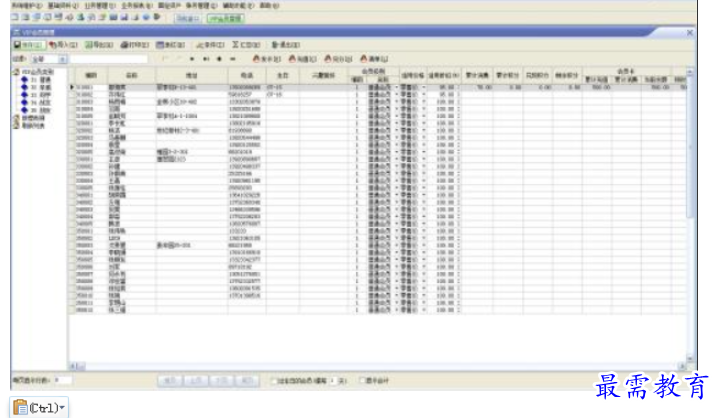The width and height of the screenshot is (717, 418).
Task: Click the green Export grid icon button
Action: tap(99, 45)
